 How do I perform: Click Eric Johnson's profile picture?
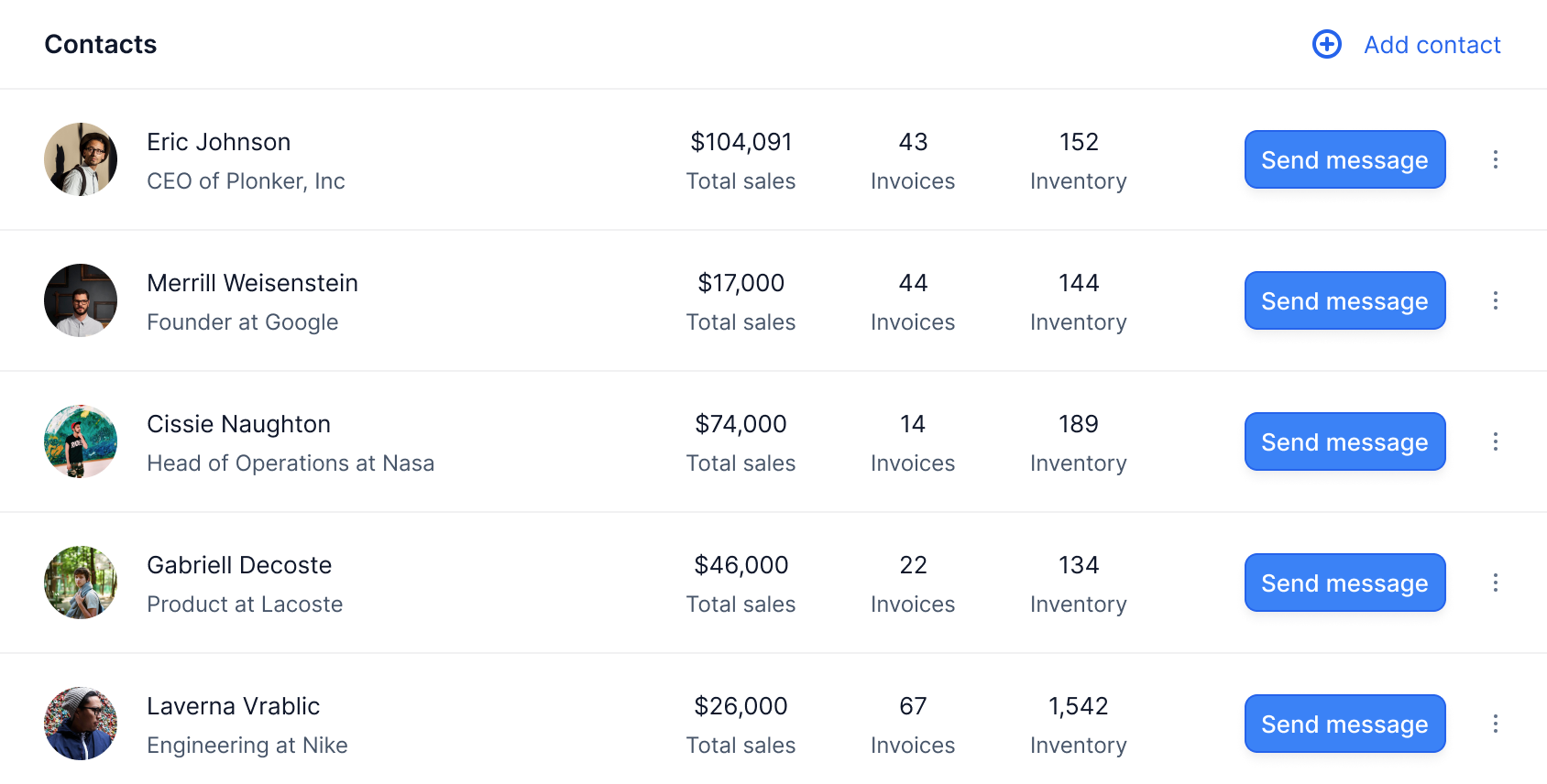81,159
